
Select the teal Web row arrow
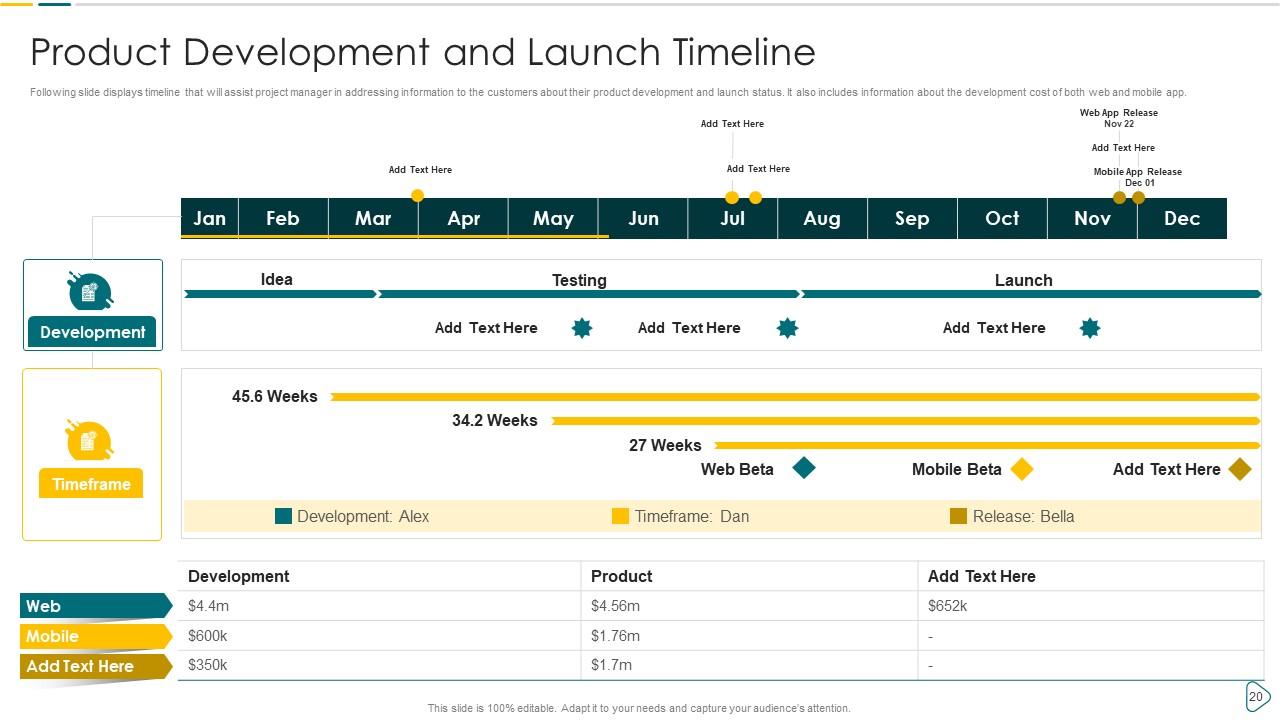pyautogui.click(x=95, y=606)
